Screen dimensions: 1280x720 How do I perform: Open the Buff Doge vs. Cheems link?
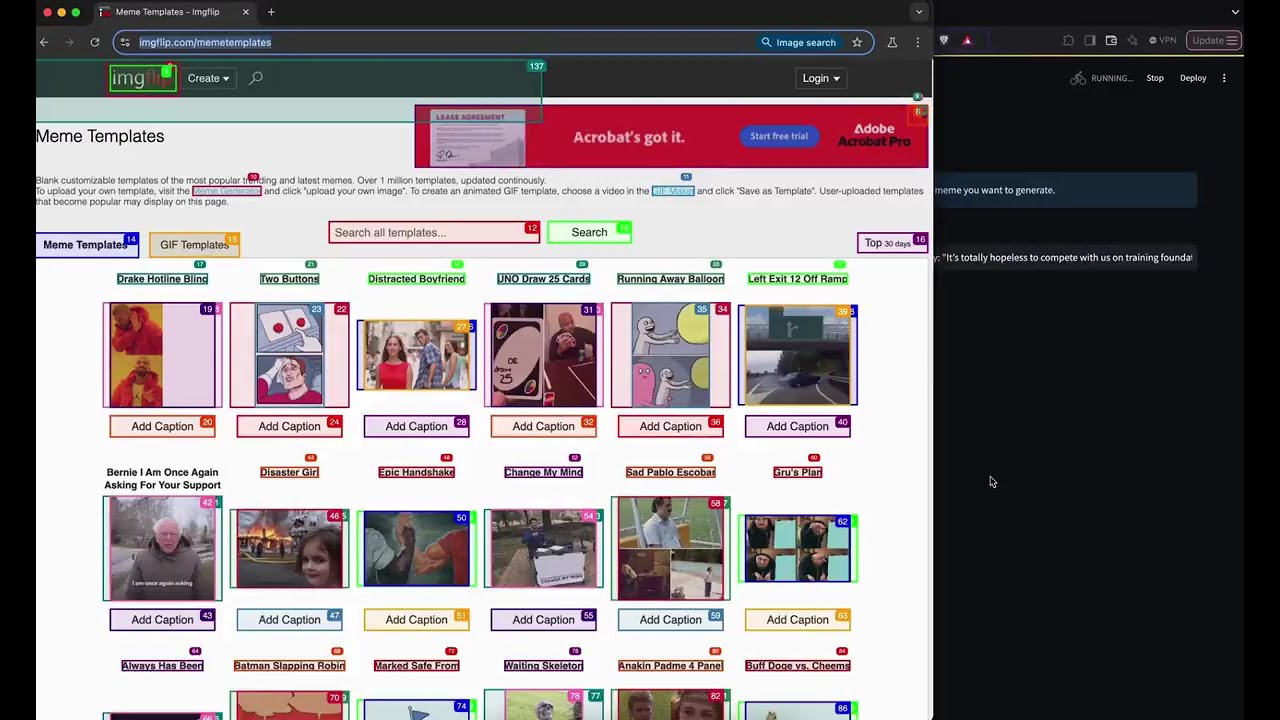[x=797, y=666]
